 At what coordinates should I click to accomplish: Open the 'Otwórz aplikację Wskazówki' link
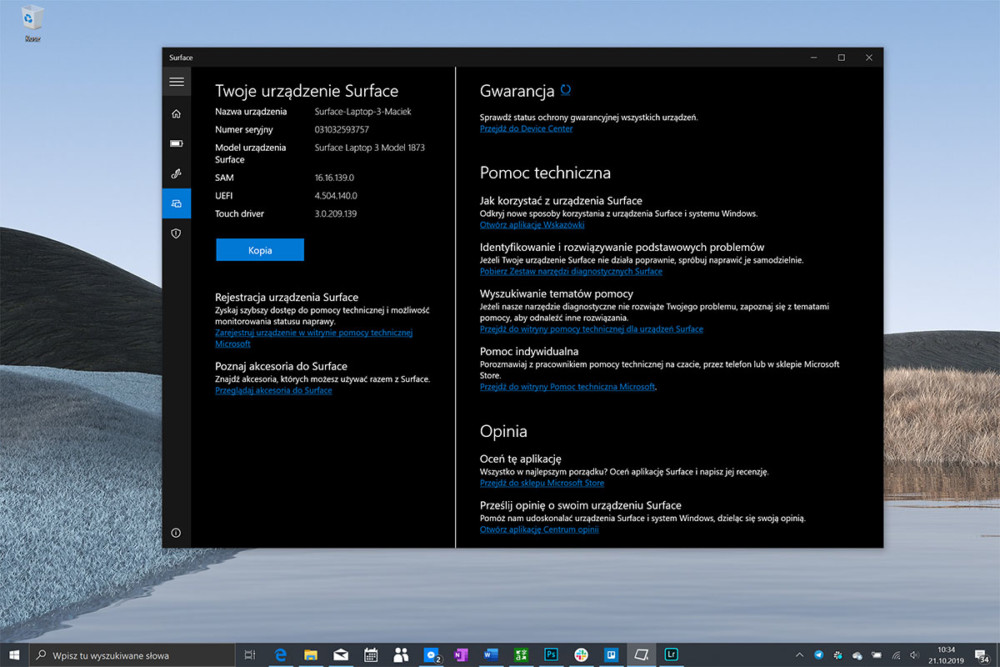click(532, 224)
